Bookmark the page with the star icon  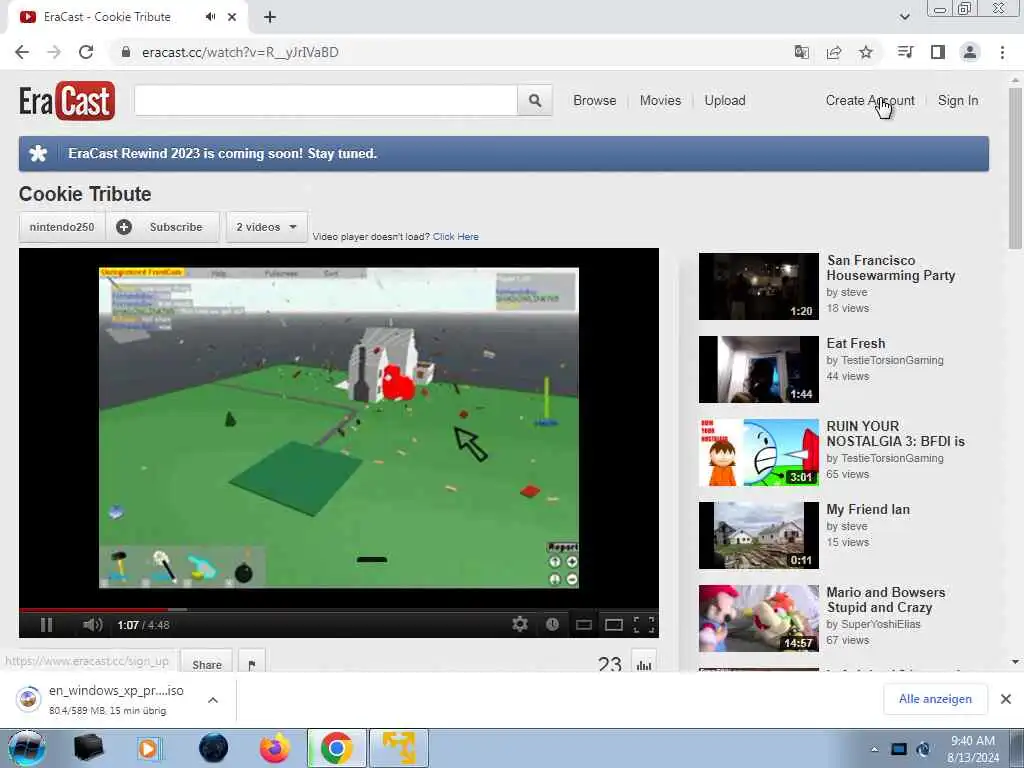(866, 52)
